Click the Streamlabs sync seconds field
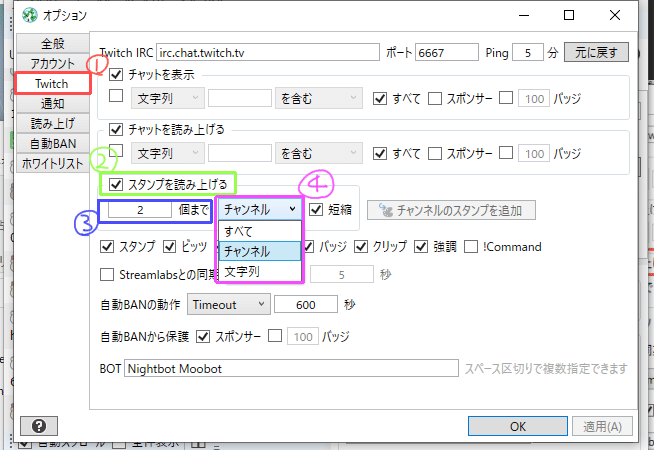 342,274
